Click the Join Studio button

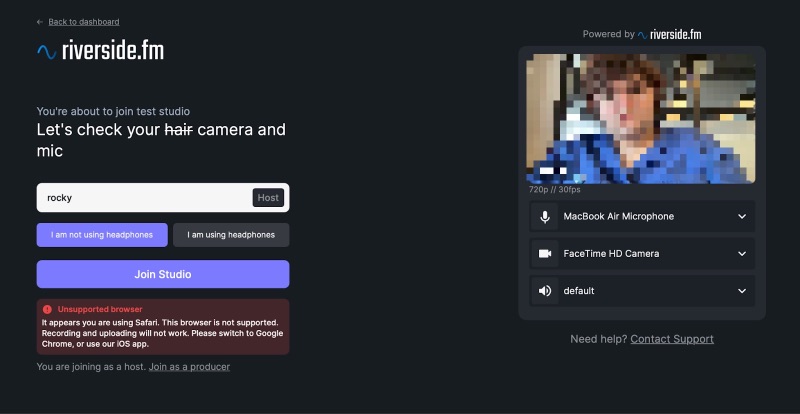point(163,274)
